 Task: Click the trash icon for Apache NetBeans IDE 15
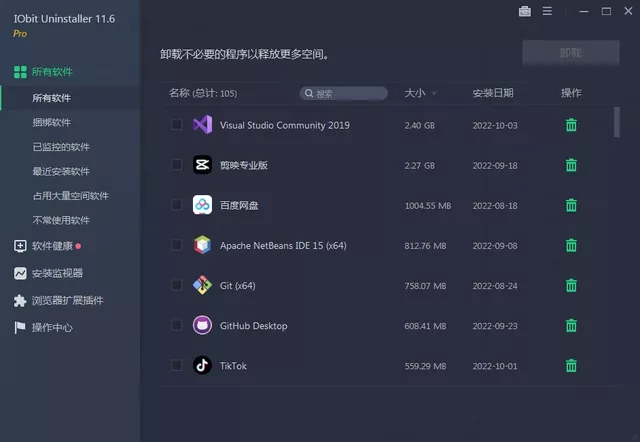pos(571,245)
